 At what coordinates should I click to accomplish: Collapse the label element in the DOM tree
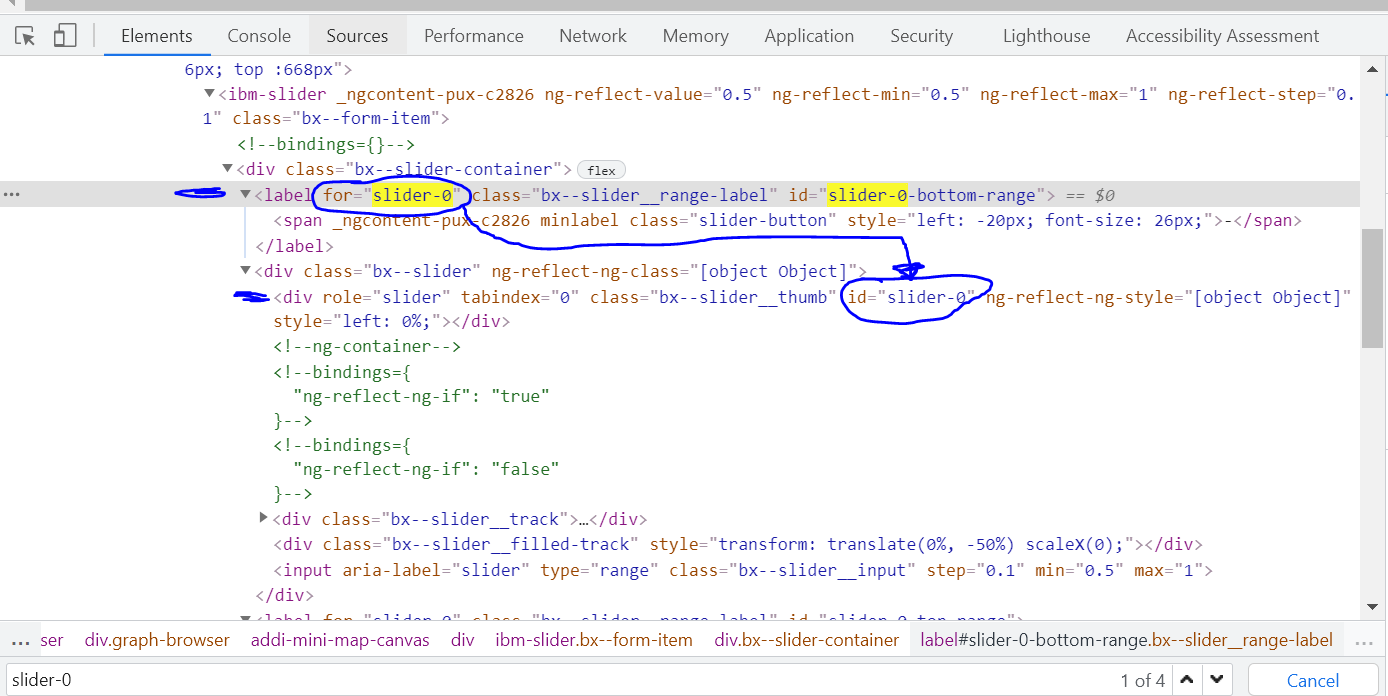[245, 194]
